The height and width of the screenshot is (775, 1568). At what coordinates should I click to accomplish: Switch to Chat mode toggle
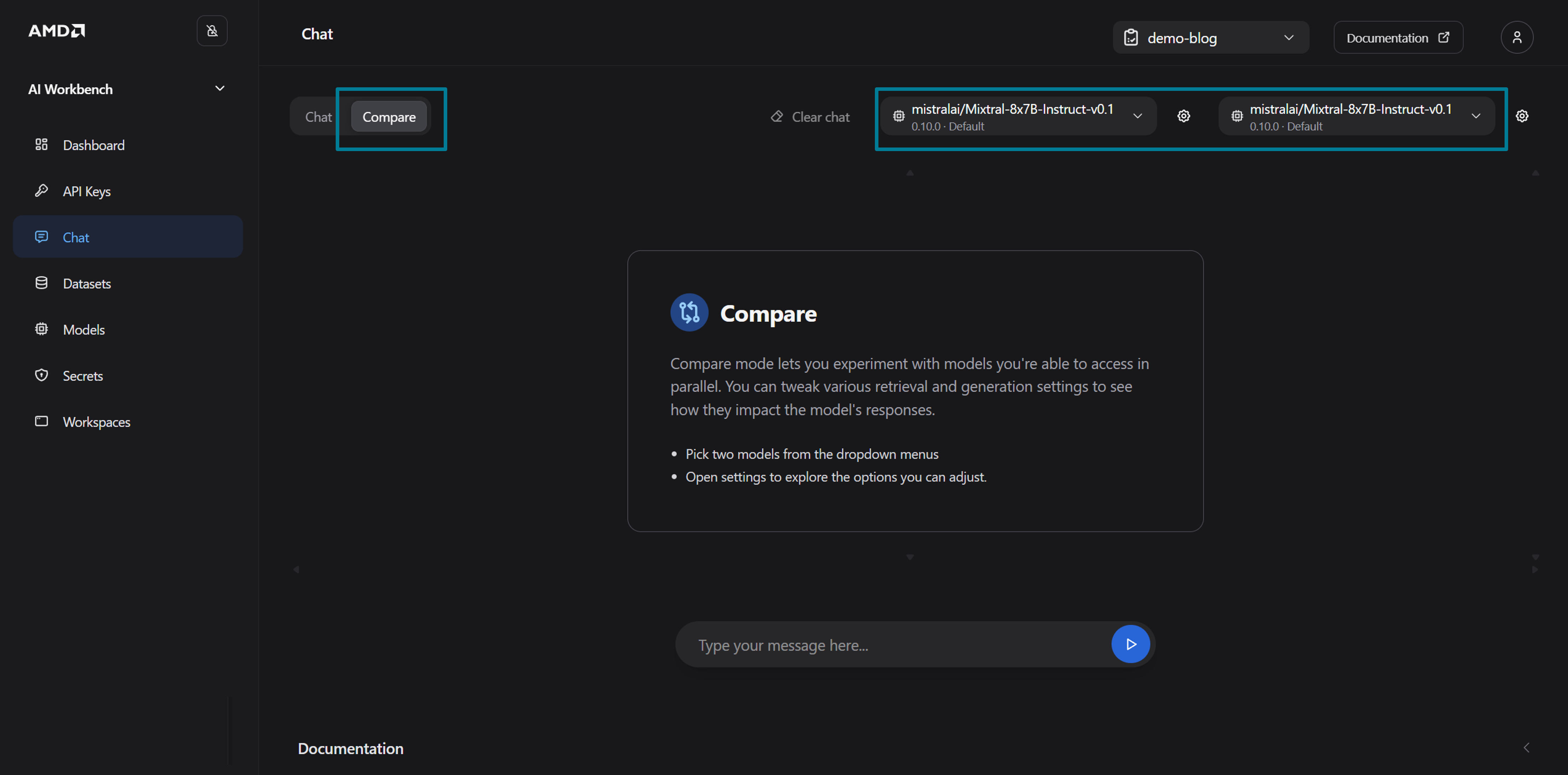[318, 117]
